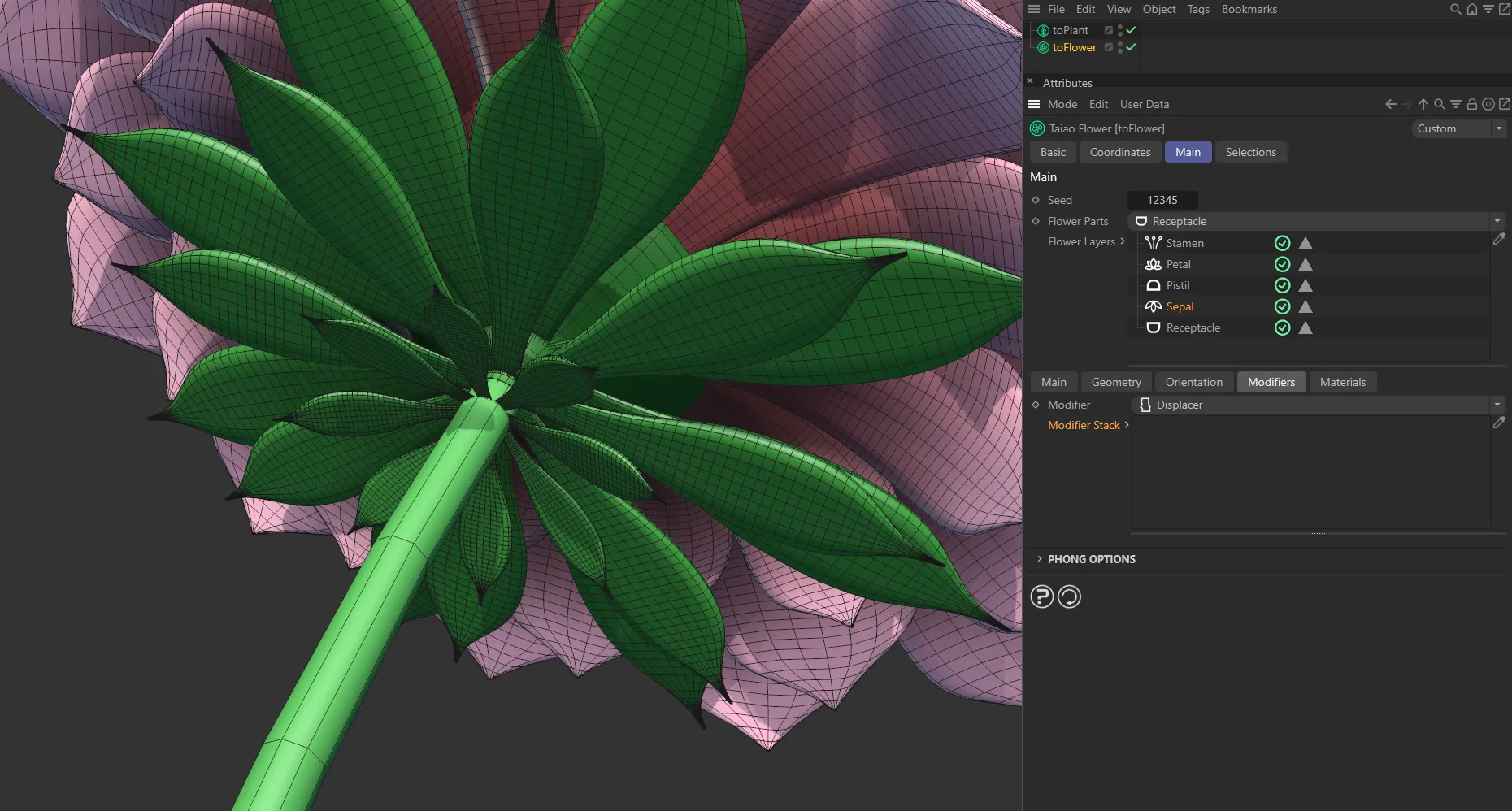Toggle the green enable checkmark for Receptacle

pos(1282,327)
